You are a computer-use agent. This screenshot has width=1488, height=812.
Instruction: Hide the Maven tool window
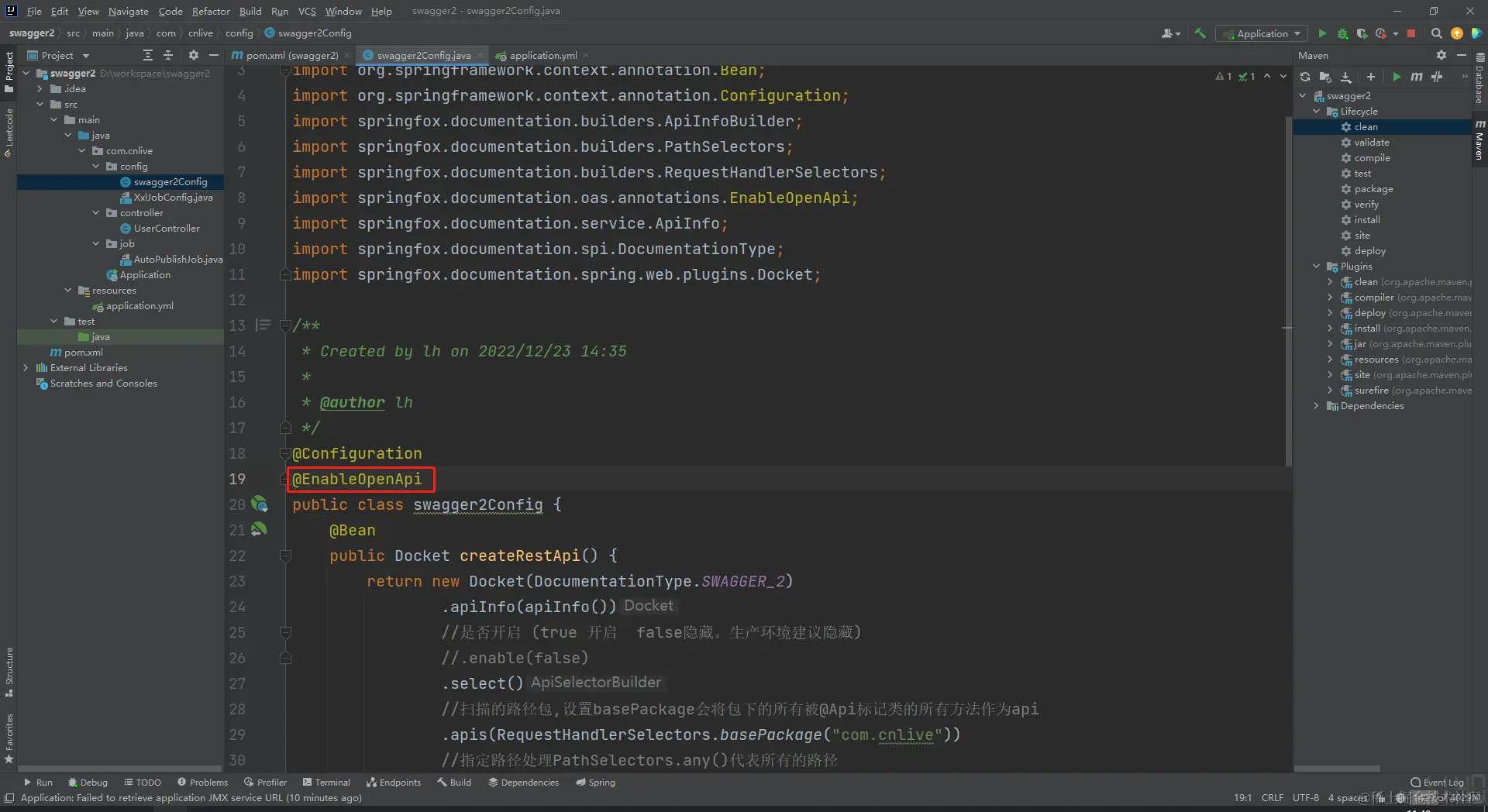click(1462, 55)
